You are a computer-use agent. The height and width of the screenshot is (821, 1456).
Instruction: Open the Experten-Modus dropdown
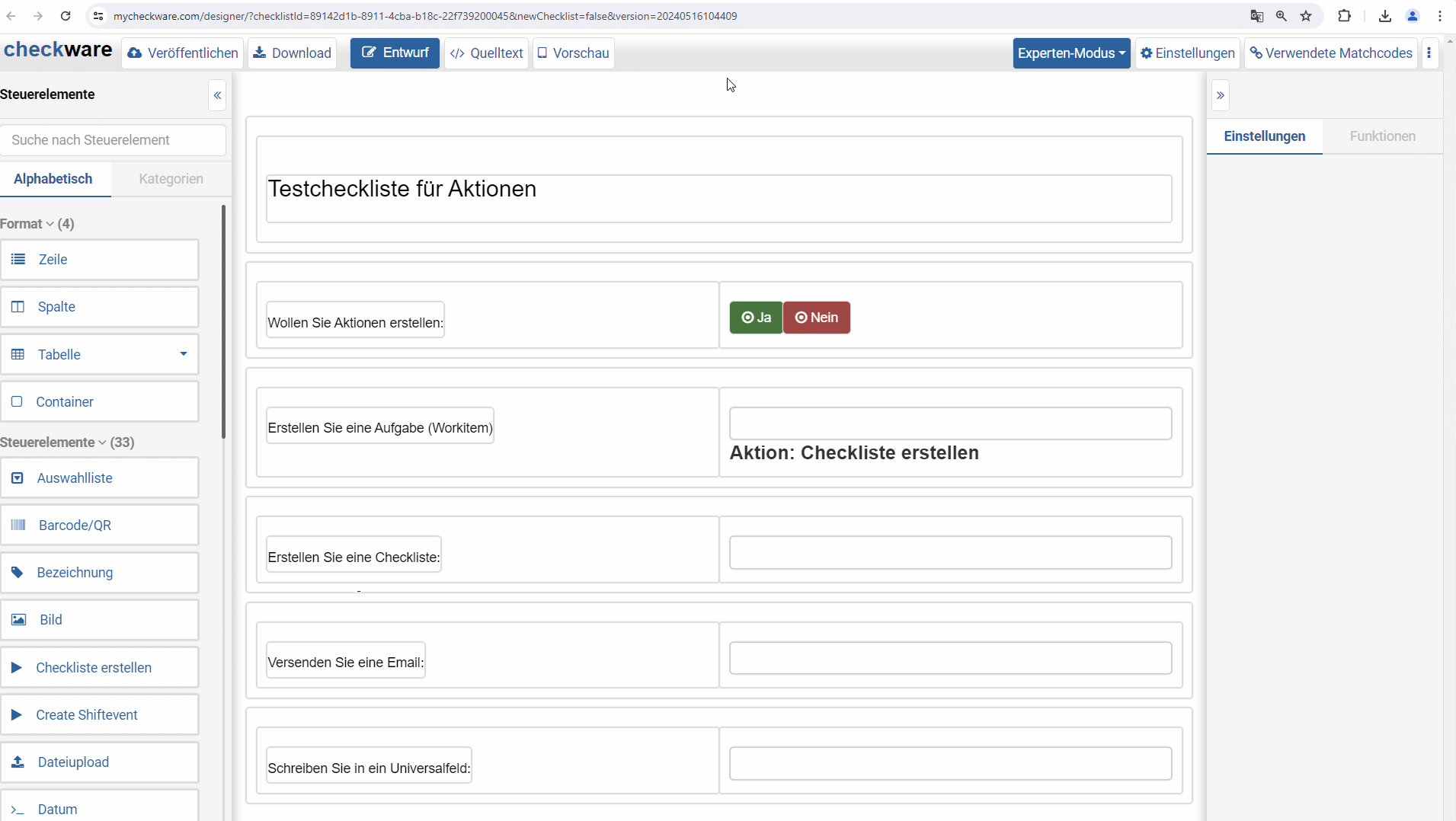1070,53
